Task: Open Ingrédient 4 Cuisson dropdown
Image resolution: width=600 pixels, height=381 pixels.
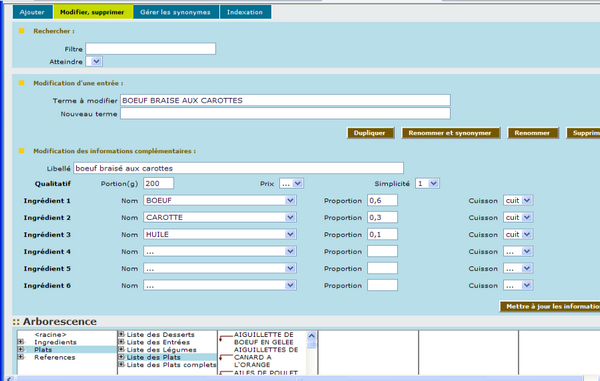Action: [518, 251]
